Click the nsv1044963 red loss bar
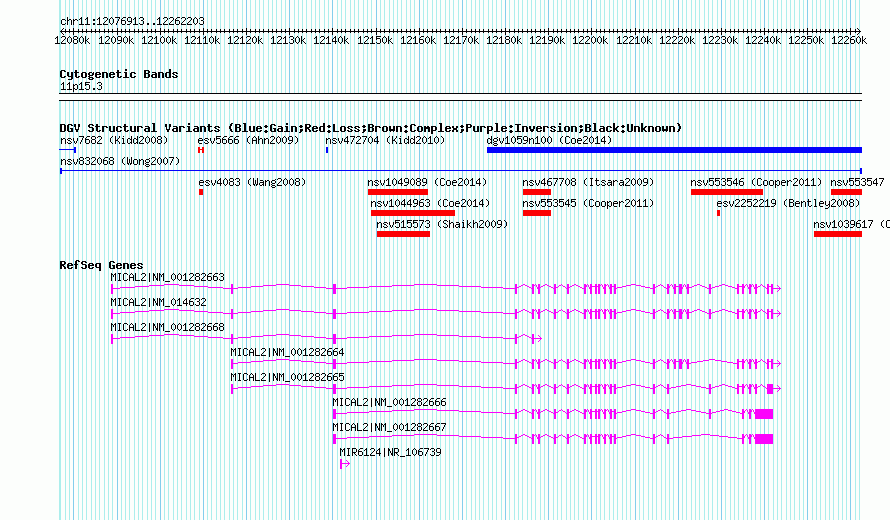Screen dimensions: 890x520 coord(413,213)
